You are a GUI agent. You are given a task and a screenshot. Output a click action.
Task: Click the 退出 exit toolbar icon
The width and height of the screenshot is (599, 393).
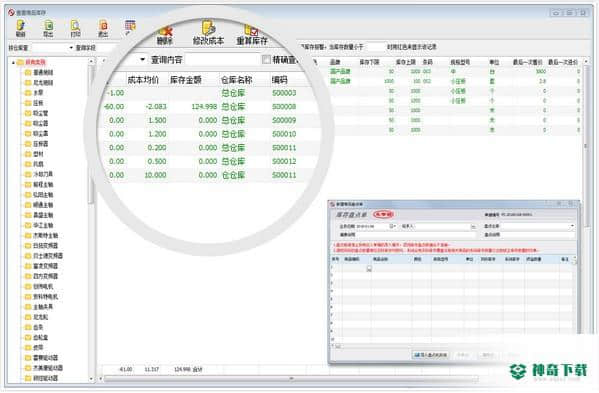pos(103,29)
